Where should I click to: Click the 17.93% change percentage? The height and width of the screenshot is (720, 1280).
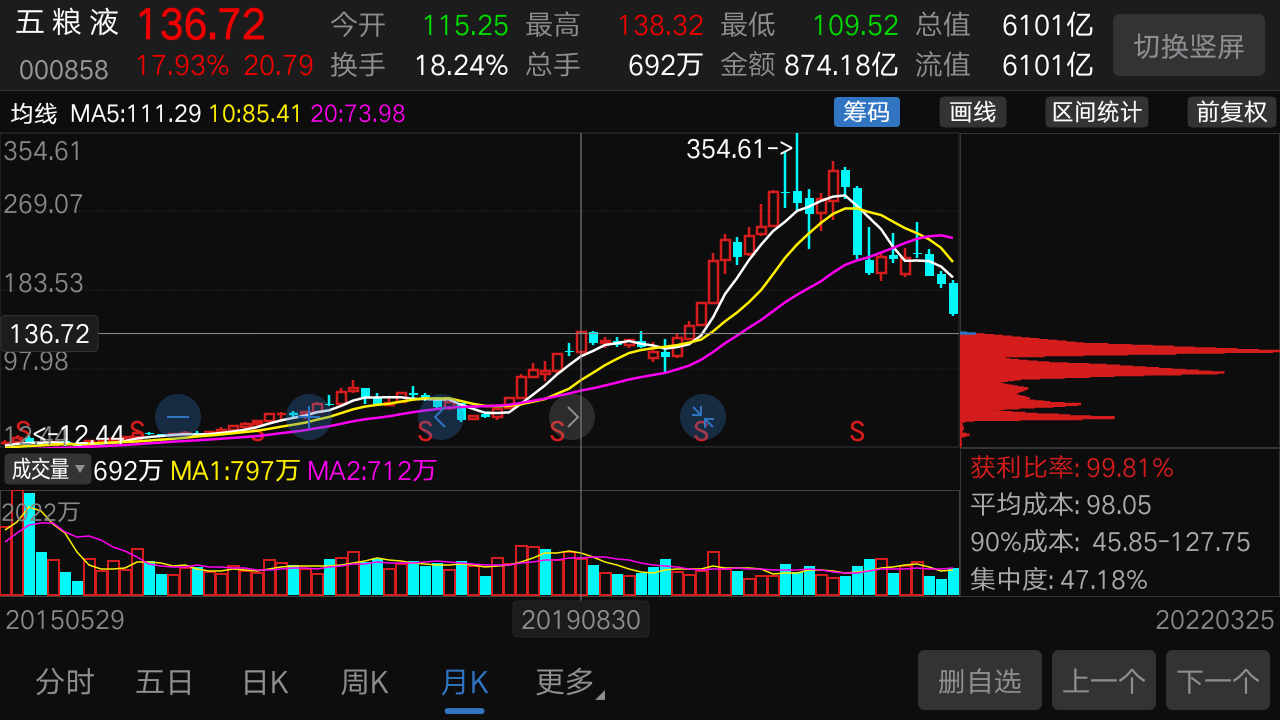coord(183,66)
